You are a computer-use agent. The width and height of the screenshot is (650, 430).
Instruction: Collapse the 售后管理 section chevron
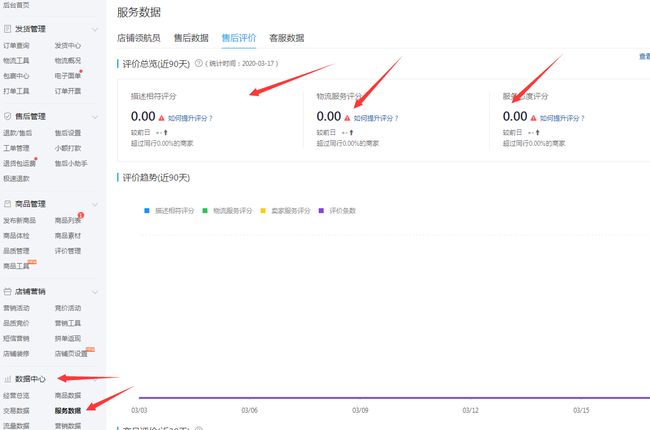coord(95,117)
